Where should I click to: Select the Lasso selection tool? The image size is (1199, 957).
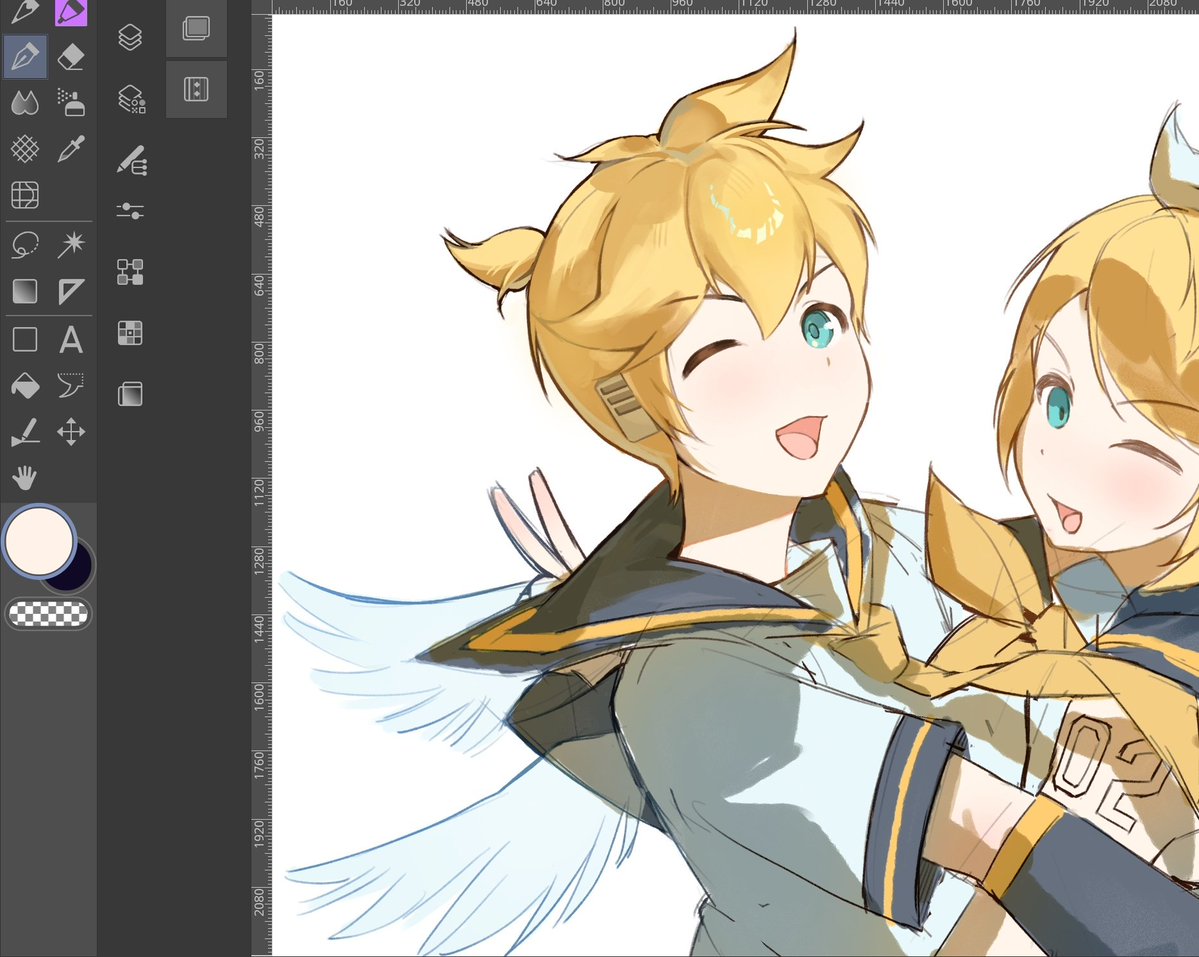click(25, 245)
